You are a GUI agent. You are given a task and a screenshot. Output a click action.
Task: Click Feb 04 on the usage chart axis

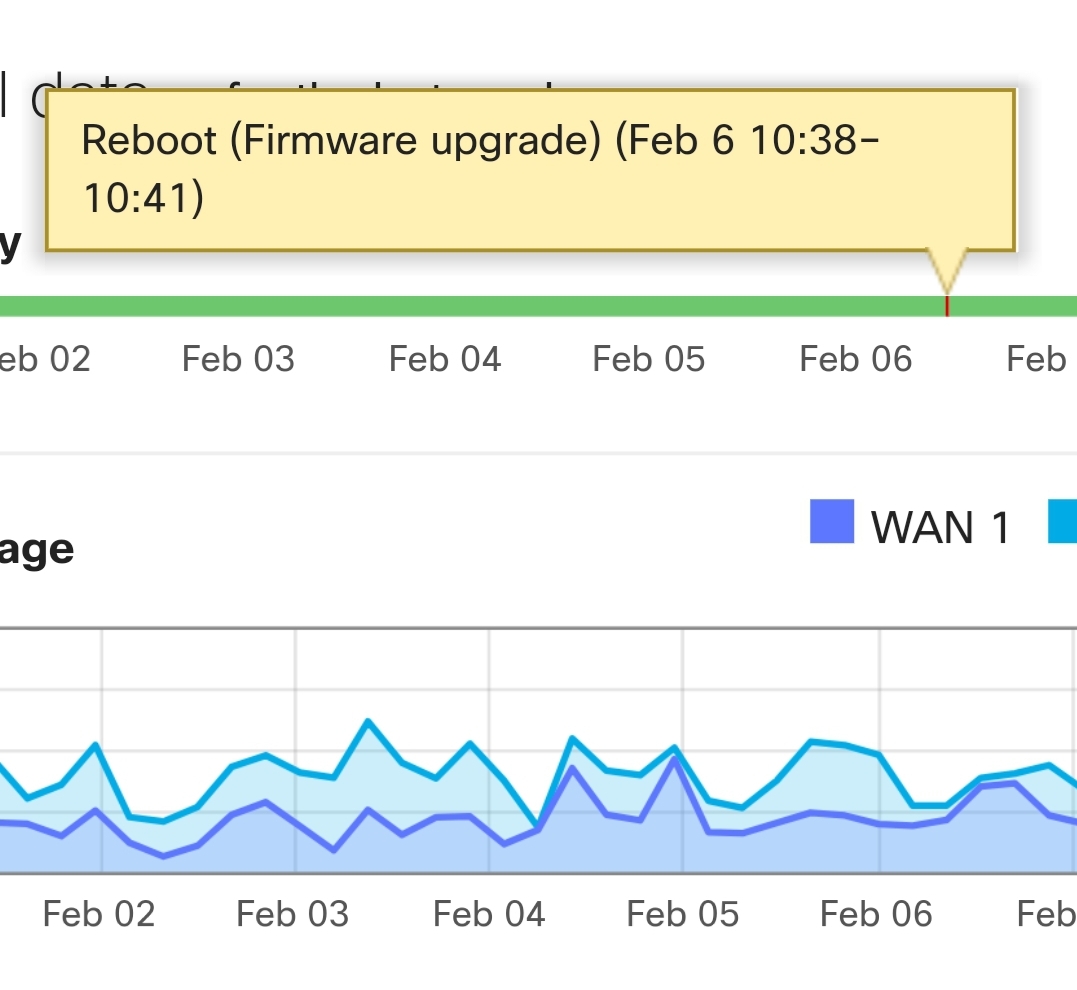[x=489, y=913]
